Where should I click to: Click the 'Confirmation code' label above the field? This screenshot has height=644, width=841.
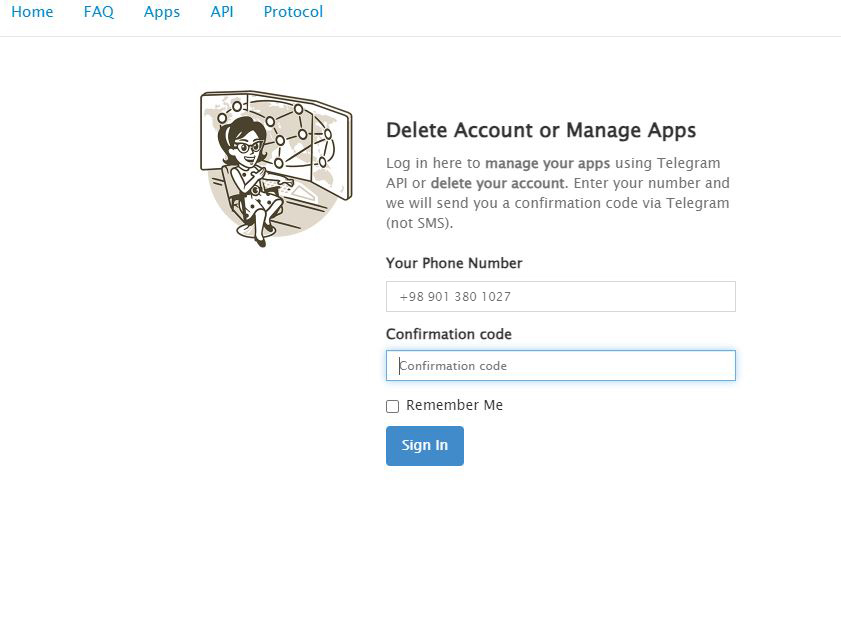(x=449, y=334)
